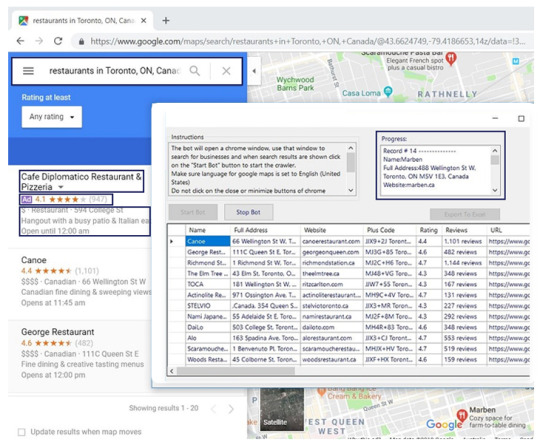
Task: Click the Instructions vertical scrollbar thumb
Action: point(351,162)
